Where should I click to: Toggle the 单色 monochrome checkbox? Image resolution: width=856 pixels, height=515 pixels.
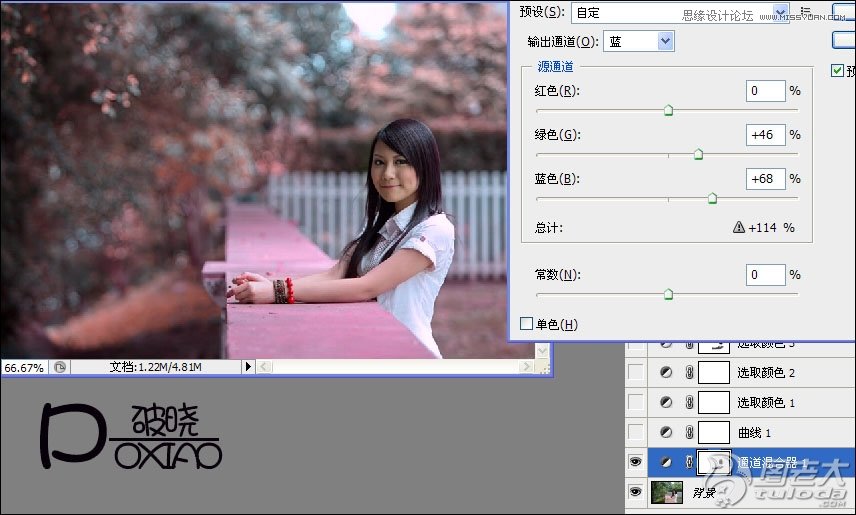point(526,324)
